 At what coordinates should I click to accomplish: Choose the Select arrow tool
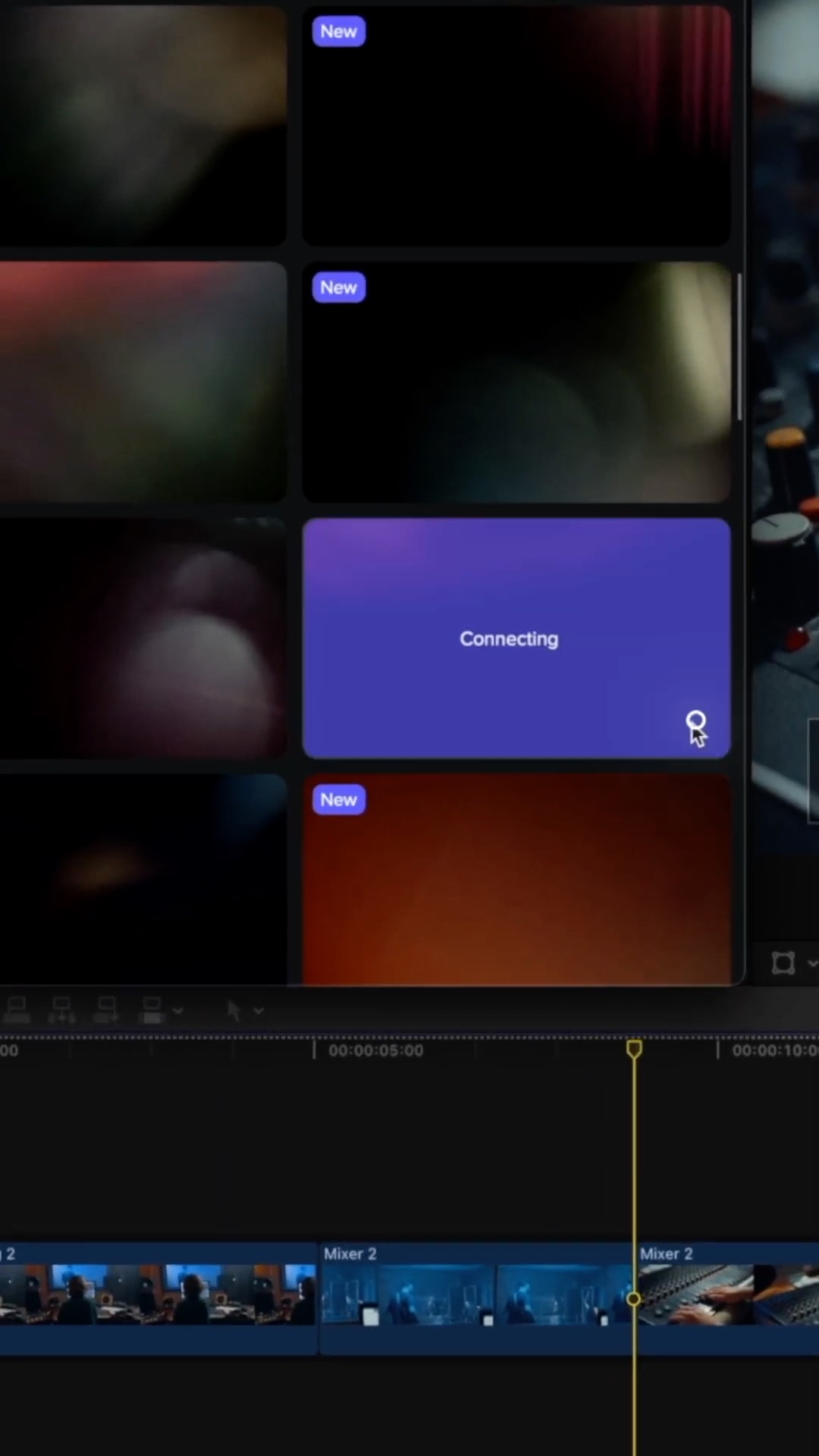(x=234, y=1010)
